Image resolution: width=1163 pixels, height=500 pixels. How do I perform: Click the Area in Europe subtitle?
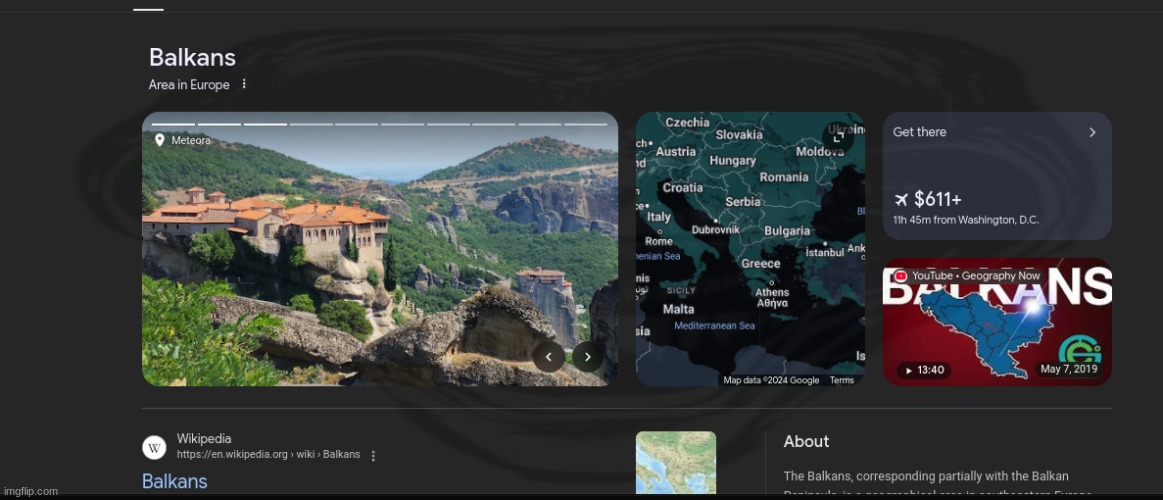click(x=189, y=85)
